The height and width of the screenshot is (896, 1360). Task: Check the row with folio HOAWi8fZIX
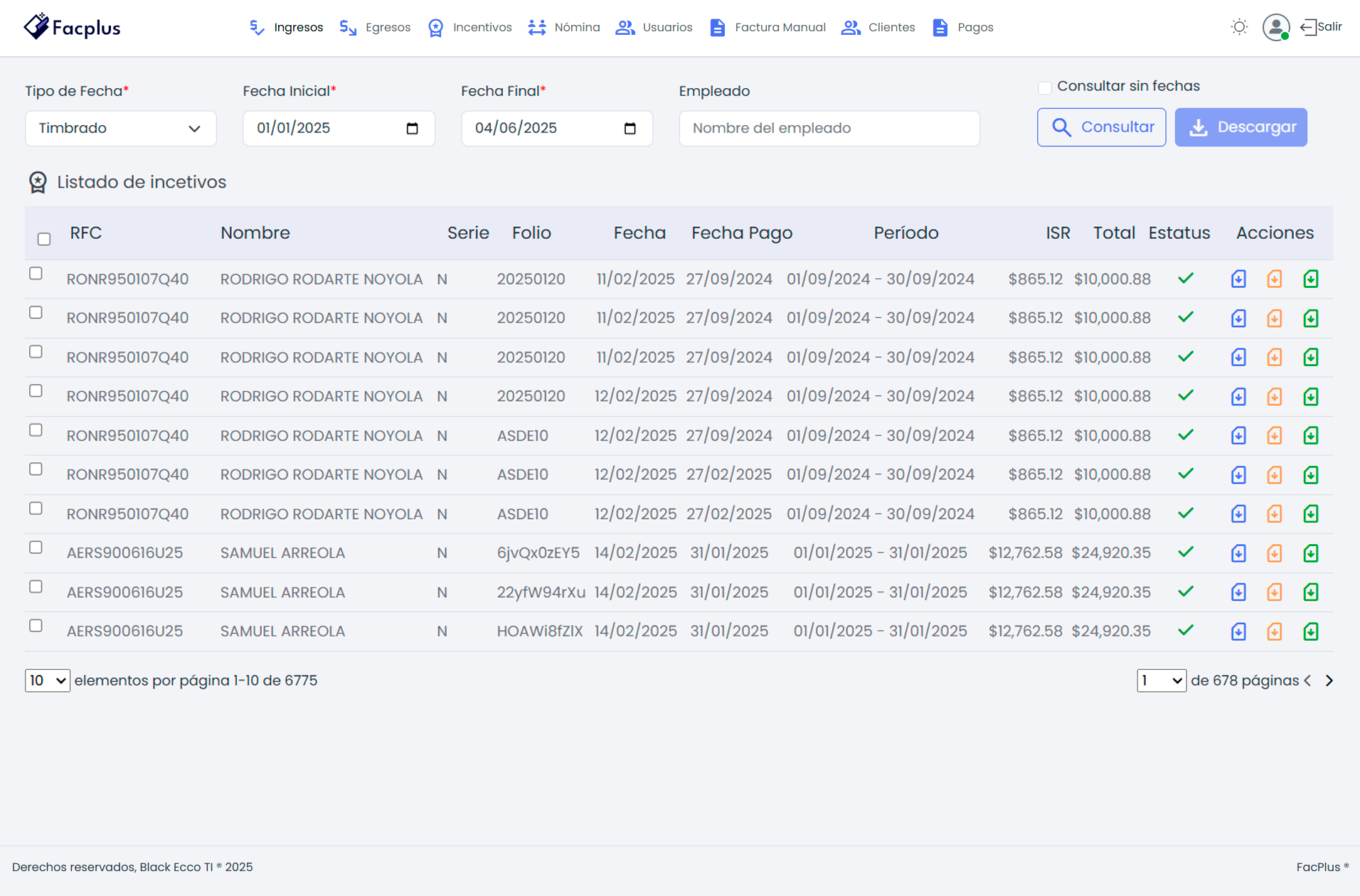36,626
